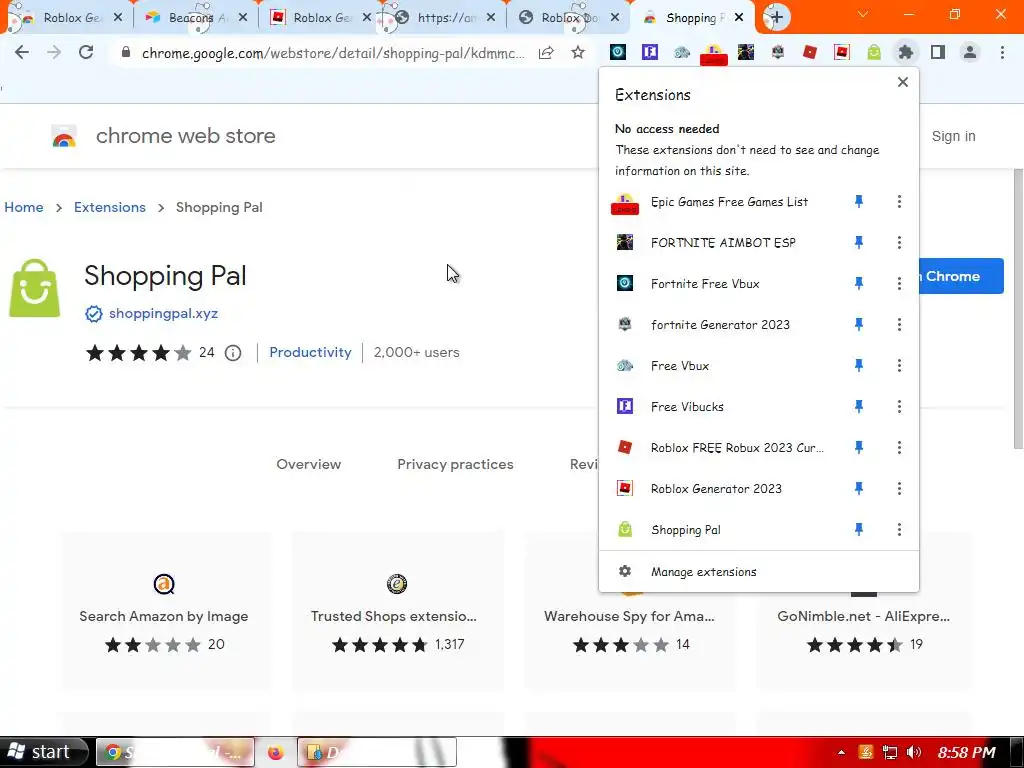Unpin the FORTNITE AIMBOT ESP extension

click(x=859, y=243)
